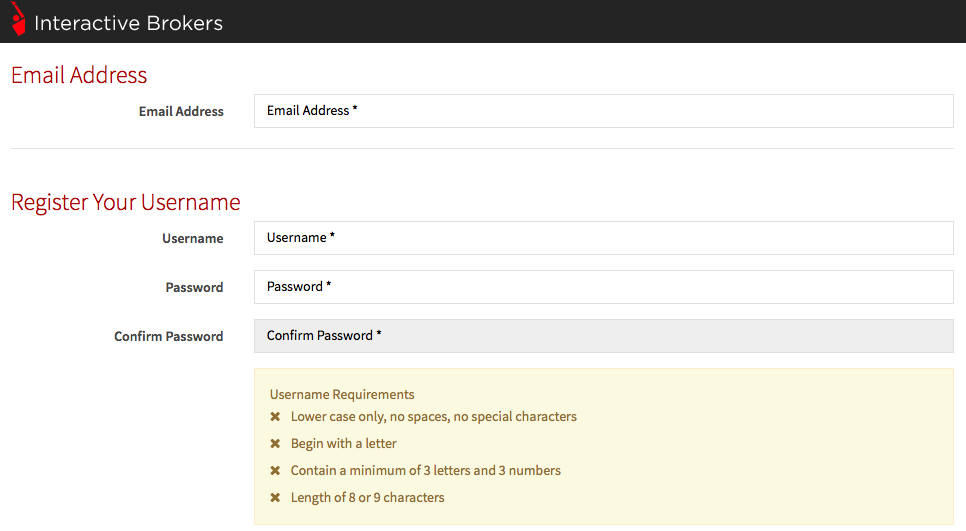Image resolution: width=966 pixels, height=531 pixels.
Task: Click X icon beside minimum 3 letters requirement
Action: (x=275, y=471)
